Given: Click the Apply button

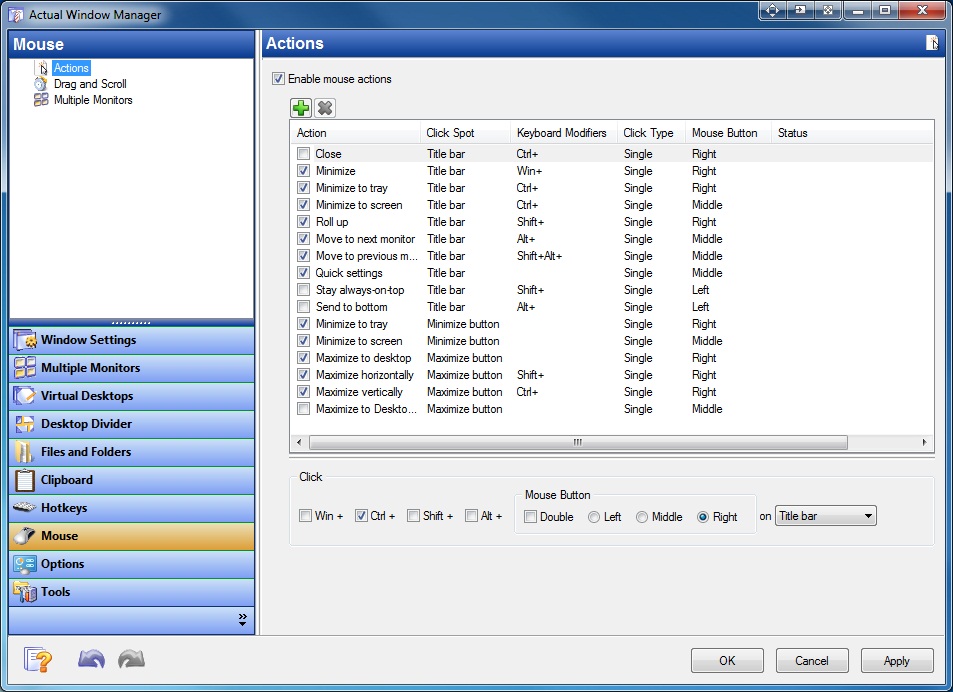Looking at the screenshot, I should (897, 660).
